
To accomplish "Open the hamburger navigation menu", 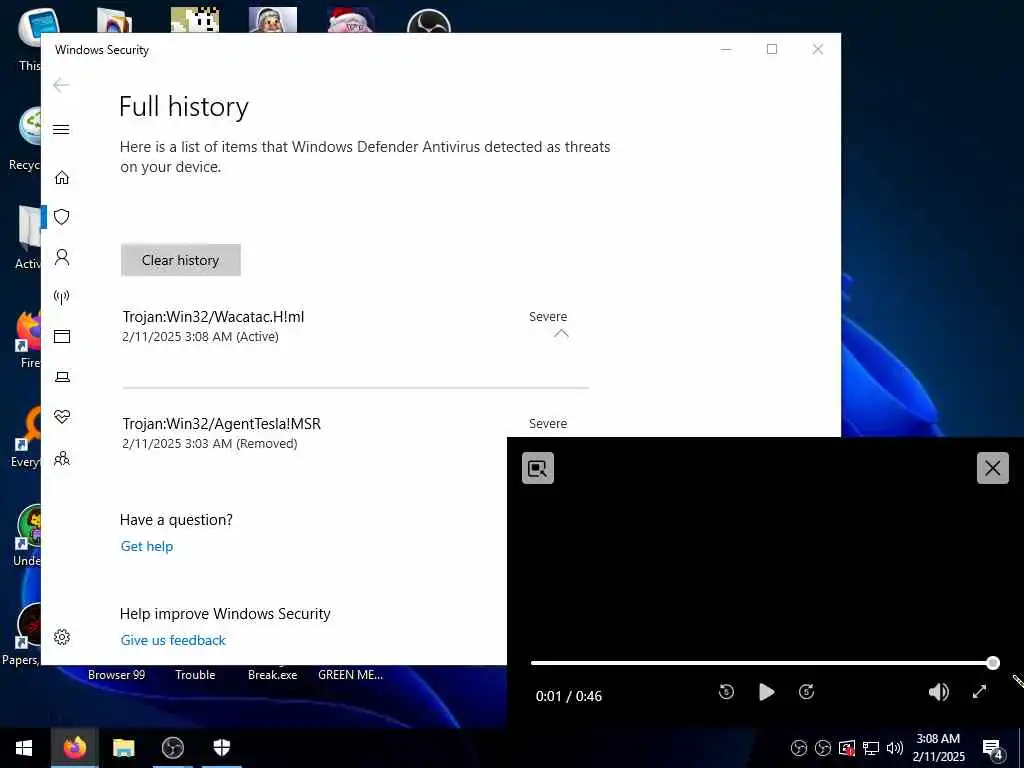I will click(x=61, y=129).
